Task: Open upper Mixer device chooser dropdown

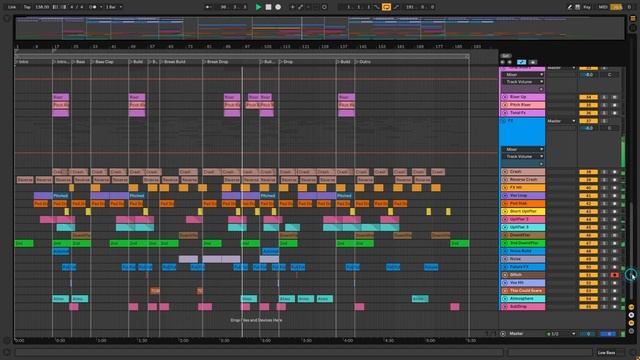Action: (x=523, y=75)
